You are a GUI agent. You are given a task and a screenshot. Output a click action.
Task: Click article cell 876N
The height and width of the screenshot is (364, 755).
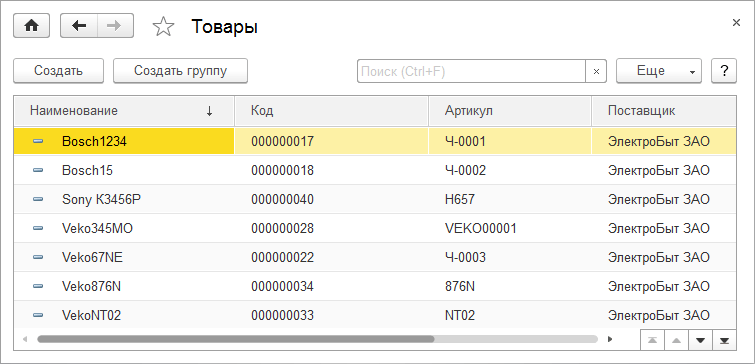(509, 286)
